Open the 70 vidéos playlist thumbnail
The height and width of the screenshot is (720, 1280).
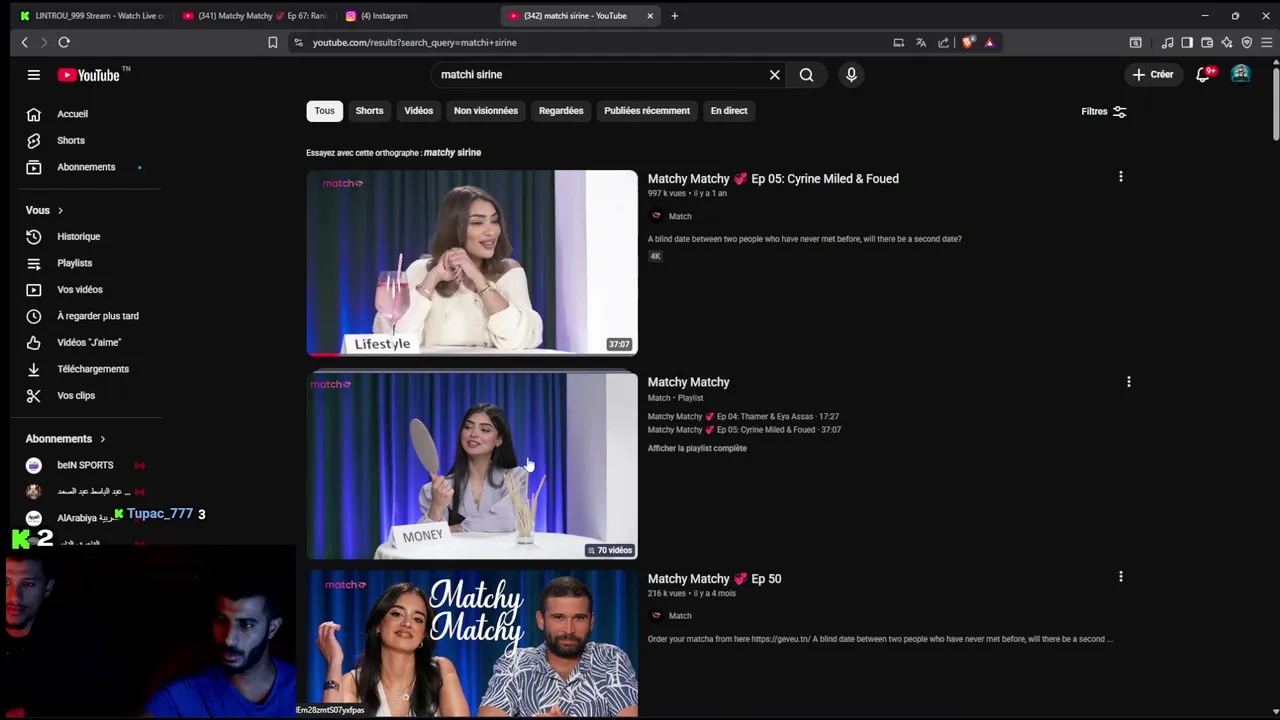coord(471,466)
